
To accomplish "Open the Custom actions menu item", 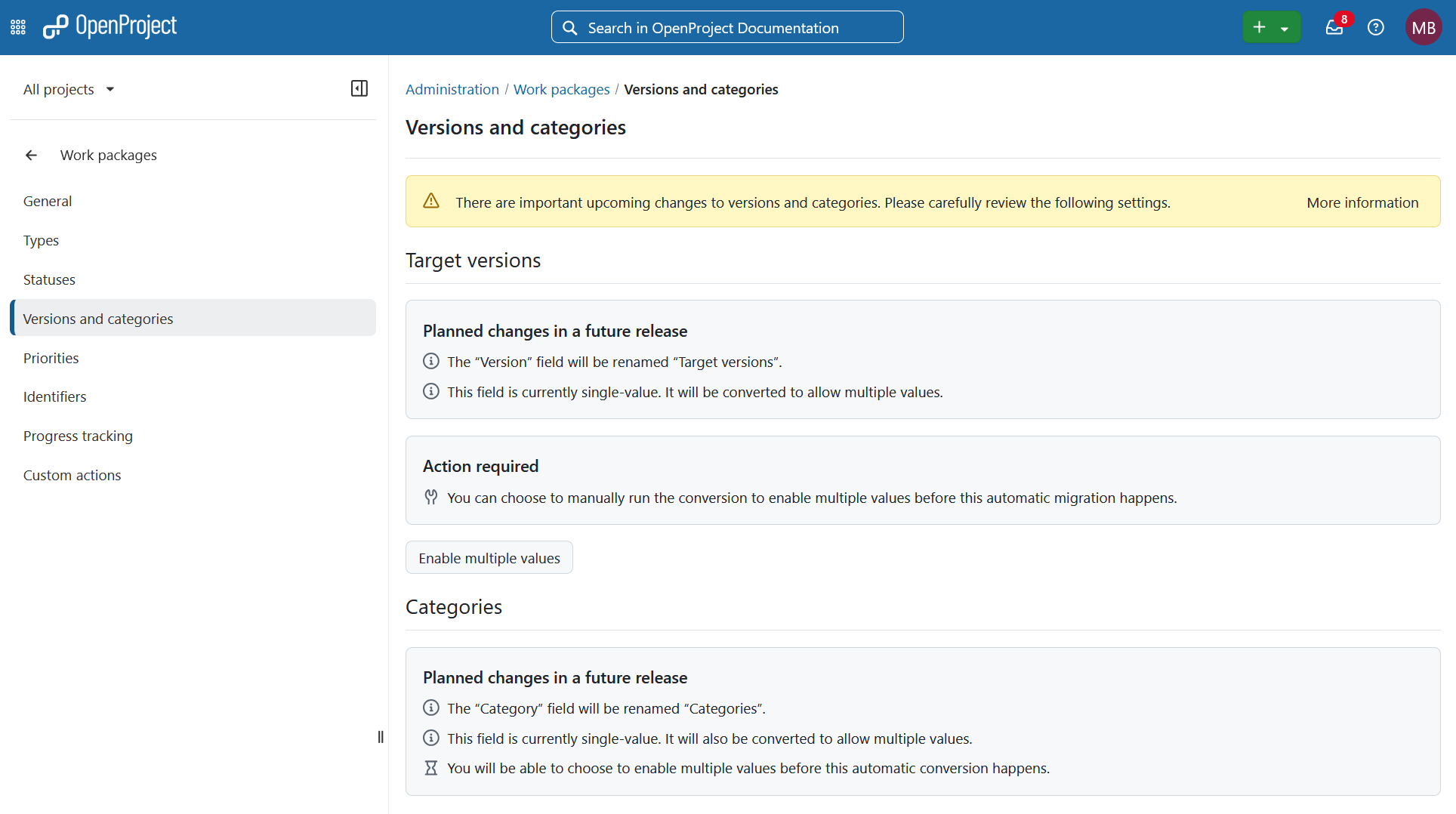I will (193, 475).
